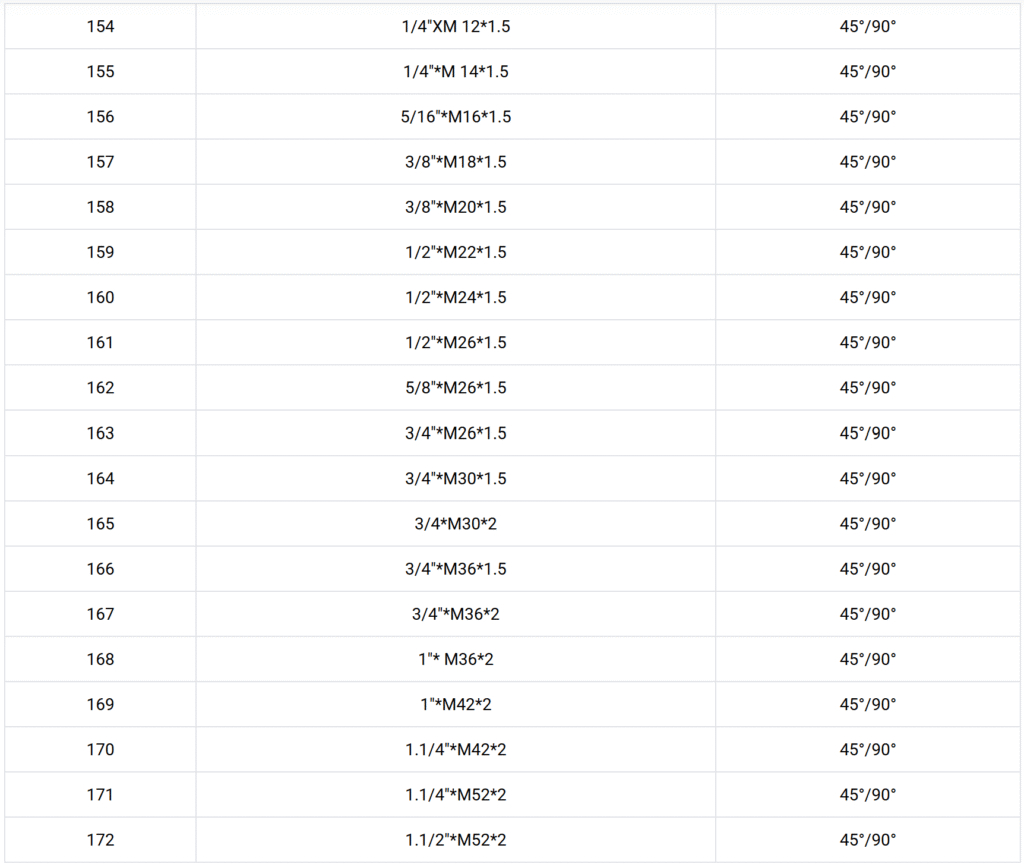Click row number 154 cell
This screenshot has width=1024, height=864.
tap(100, 27)
